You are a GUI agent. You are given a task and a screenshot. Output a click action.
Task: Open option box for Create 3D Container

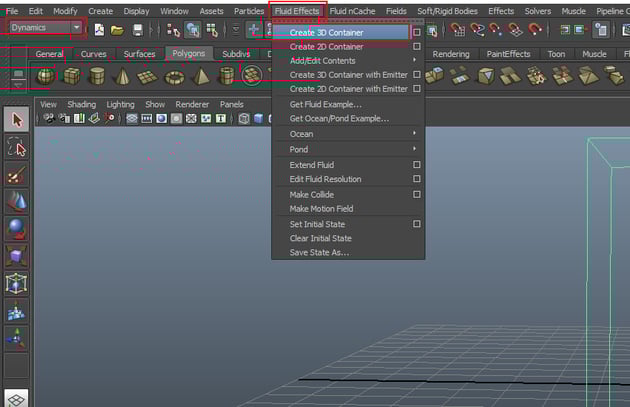(x=417, y=32)
